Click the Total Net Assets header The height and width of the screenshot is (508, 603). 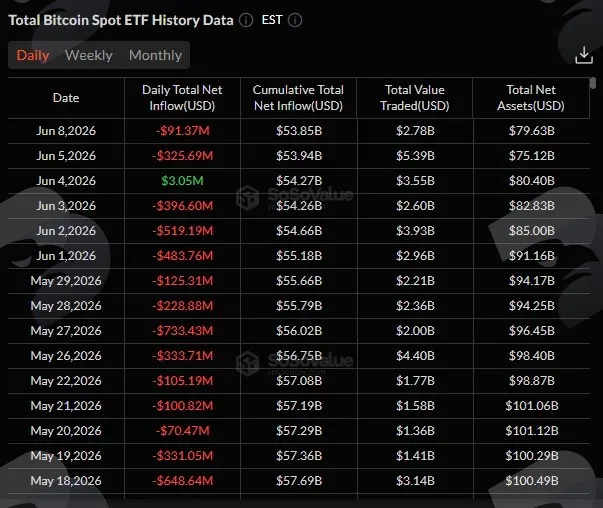pos(531,98)
